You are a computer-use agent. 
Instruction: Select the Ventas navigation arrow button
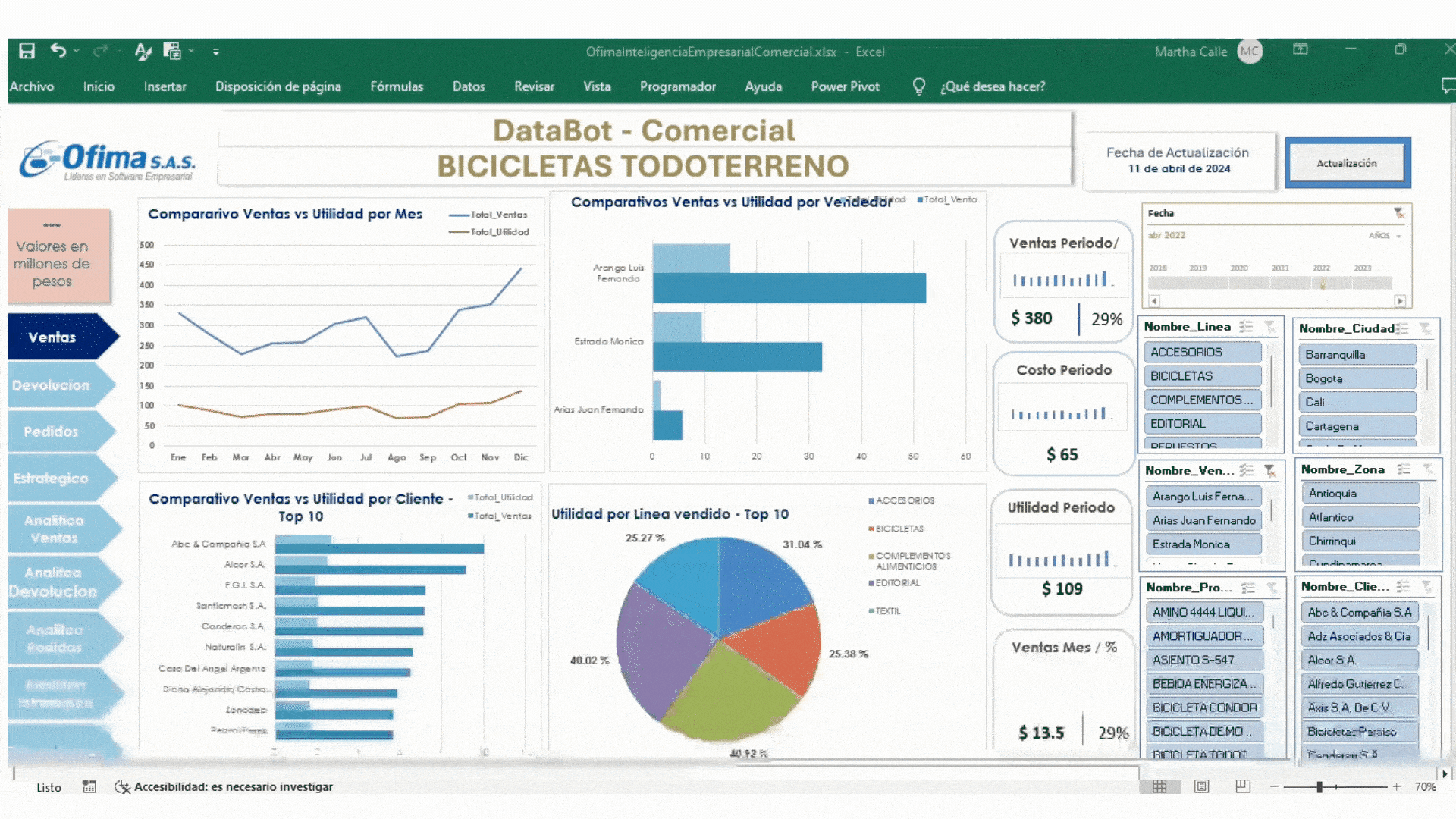(62, 337)
